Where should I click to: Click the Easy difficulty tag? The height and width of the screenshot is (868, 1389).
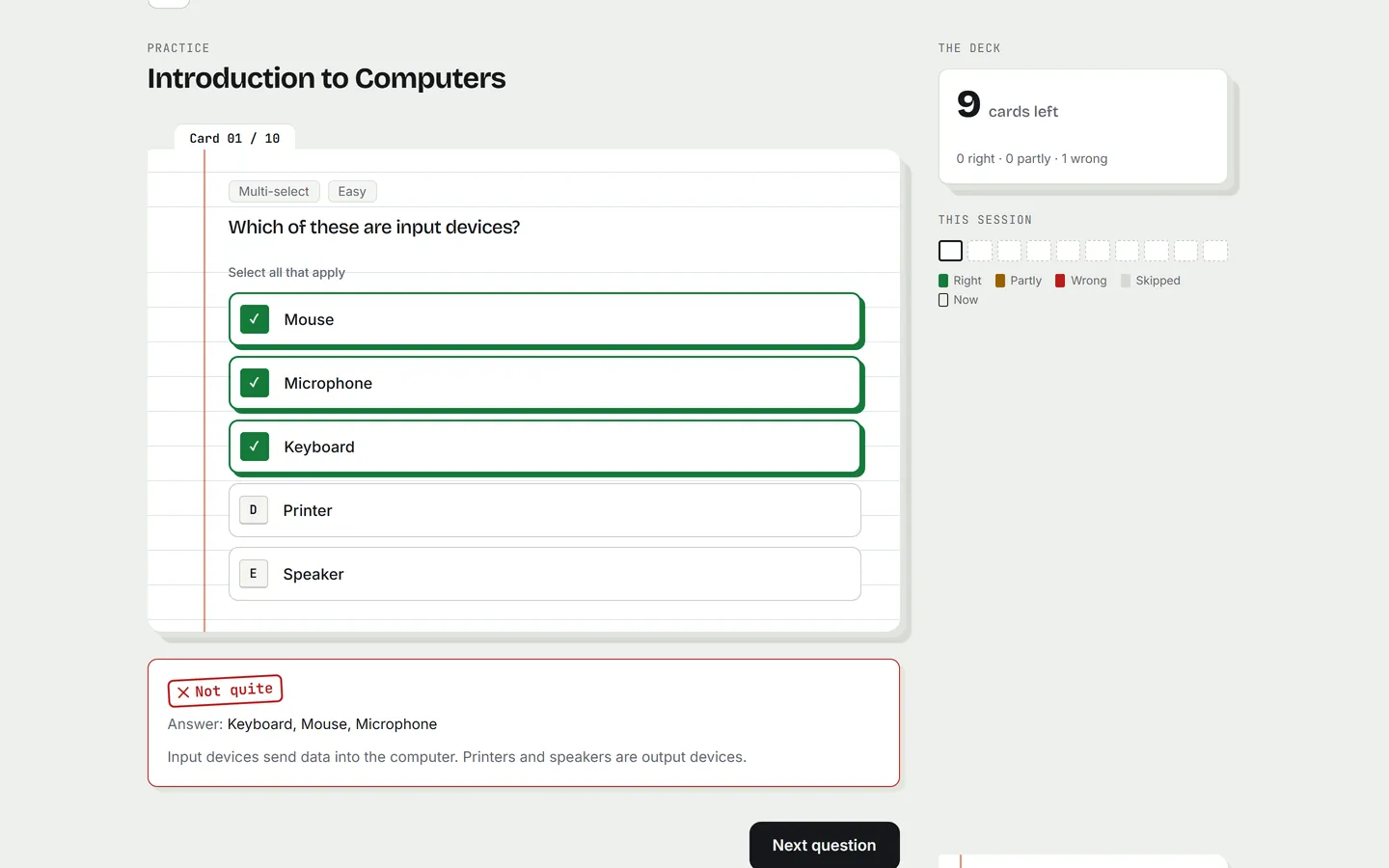pyautogui.click(x=352, y=191)
